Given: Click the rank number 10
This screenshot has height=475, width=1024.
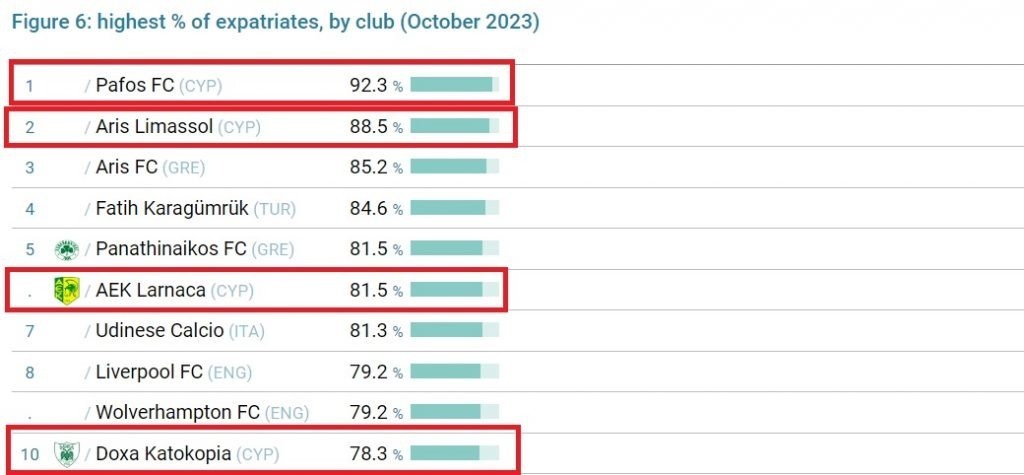Looking at the screenshot, I should pyautogui.click(x=30, y=453).
